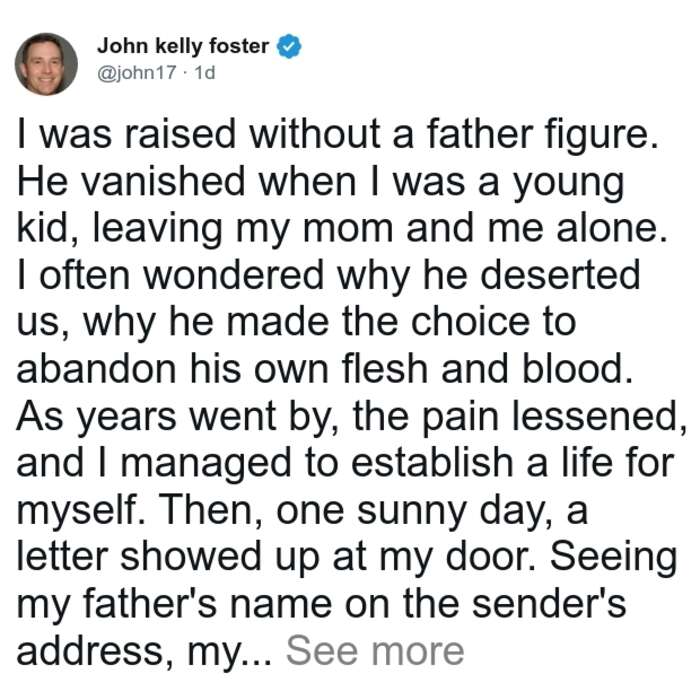This screenshot has height=700, width=700.
Task: Click the line 'us, why he made the choice to'
Action: coord(296,322)
